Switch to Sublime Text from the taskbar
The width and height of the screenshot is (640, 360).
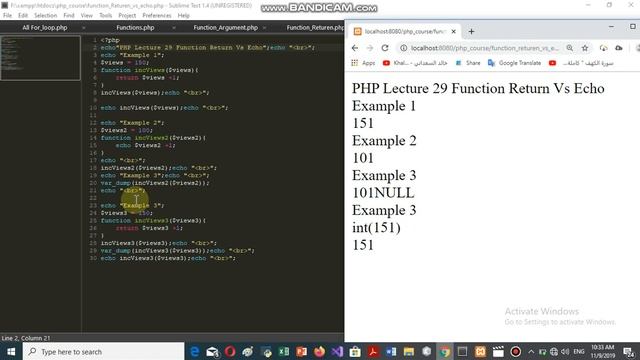click(462, 351)
